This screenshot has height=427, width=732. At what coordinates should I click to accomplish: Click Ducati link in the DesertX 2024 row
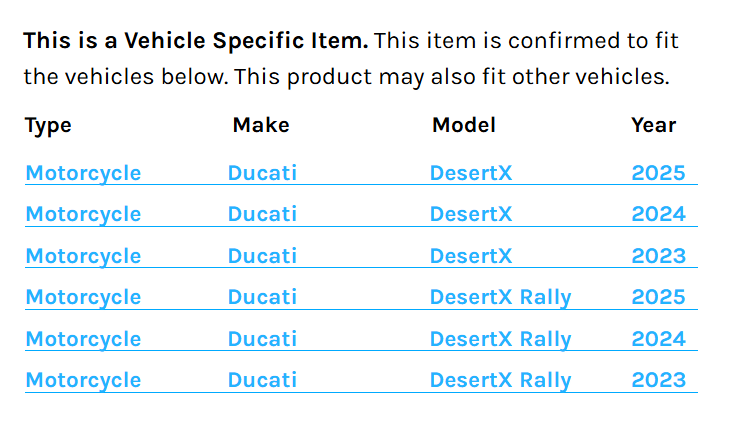(x=262, y=214)
